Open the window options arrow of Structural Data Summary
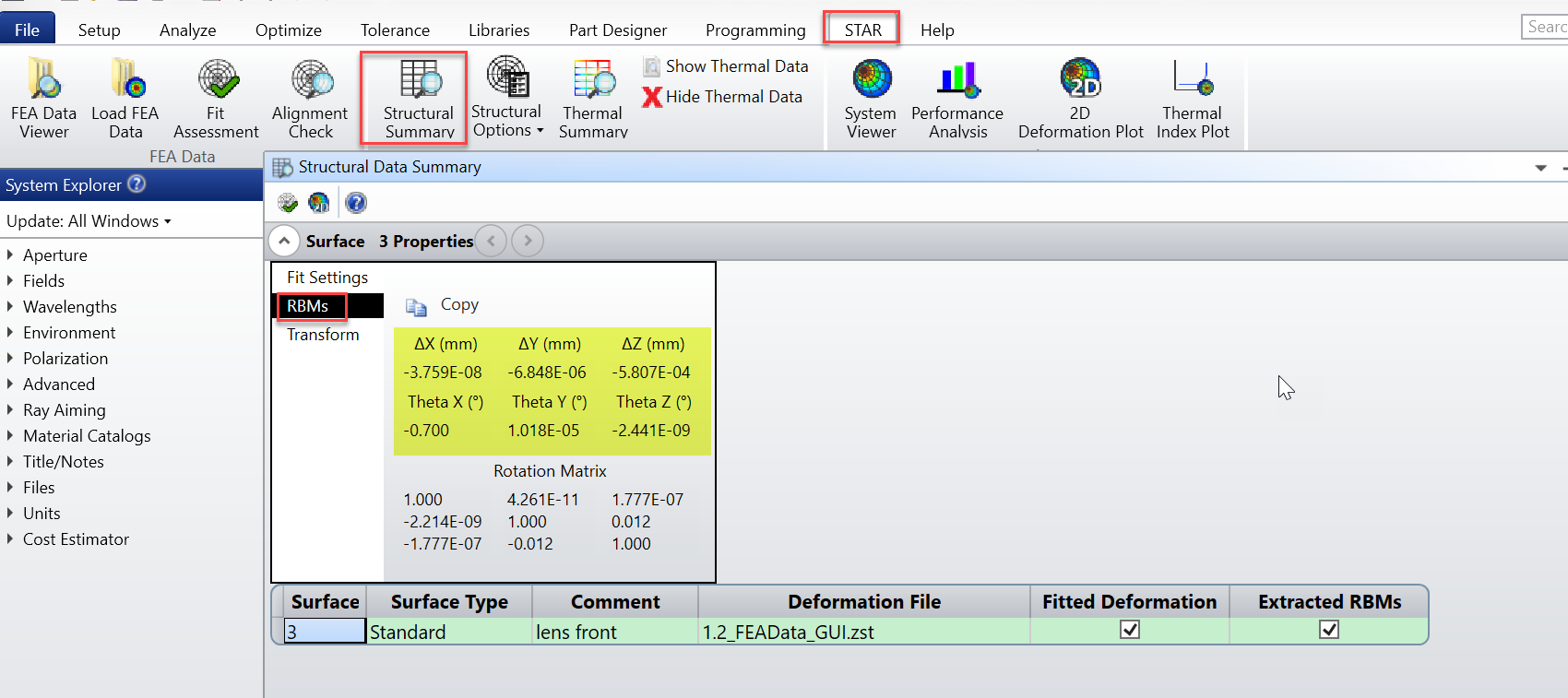 click(x=1540, y=168)
